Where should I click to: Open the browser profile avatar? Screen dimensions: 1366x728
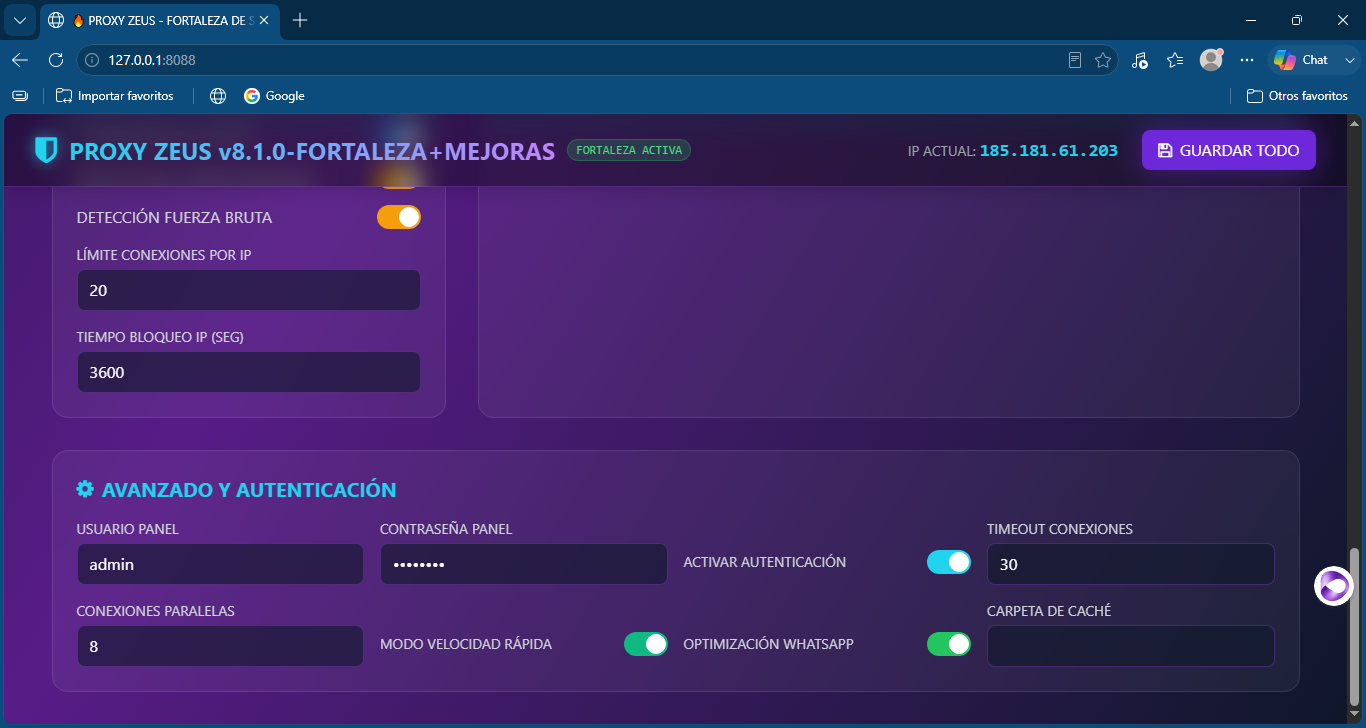coord(1211,60)
